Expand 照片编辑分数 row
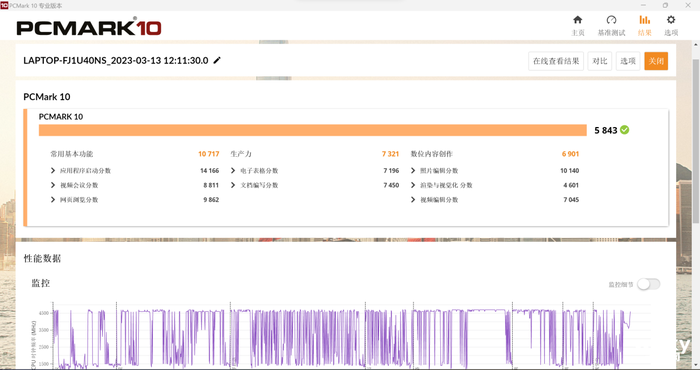Image resolution: width=700 pixels, height=370 pixels. [413, 170]
